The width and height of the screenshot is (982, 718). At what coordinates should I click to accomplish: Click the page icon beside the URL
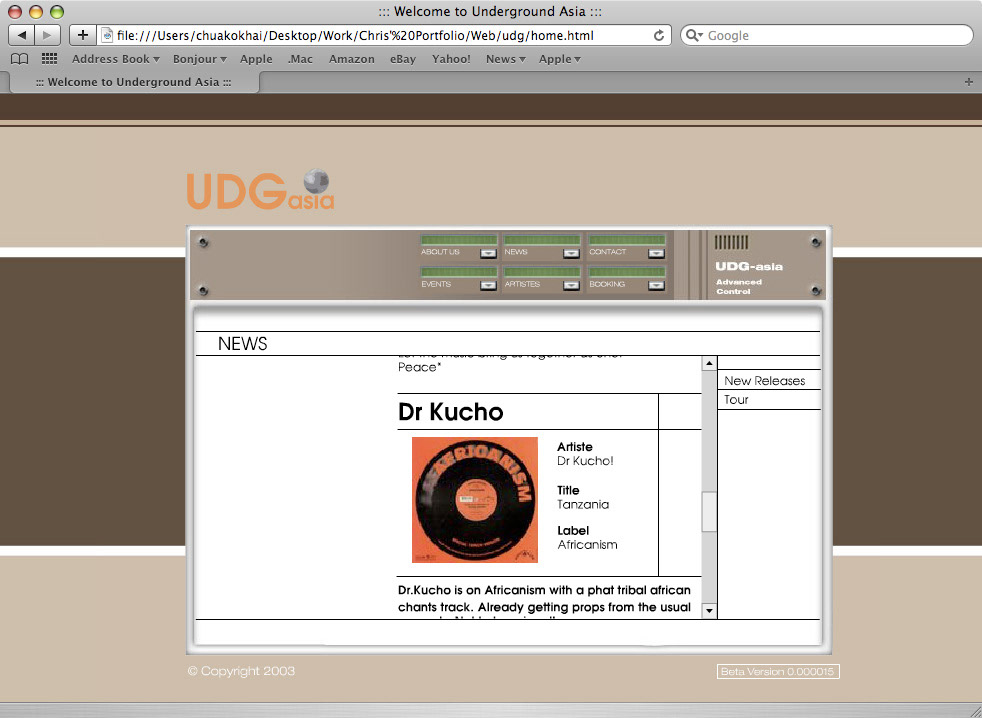107,36
